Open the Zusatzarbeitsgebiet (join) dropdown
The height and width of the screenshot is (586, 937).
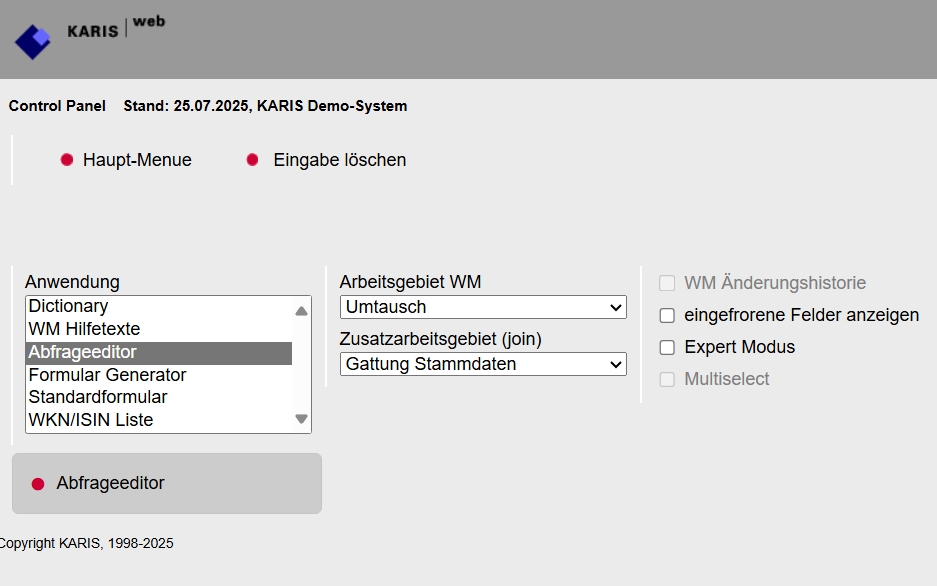483,364
